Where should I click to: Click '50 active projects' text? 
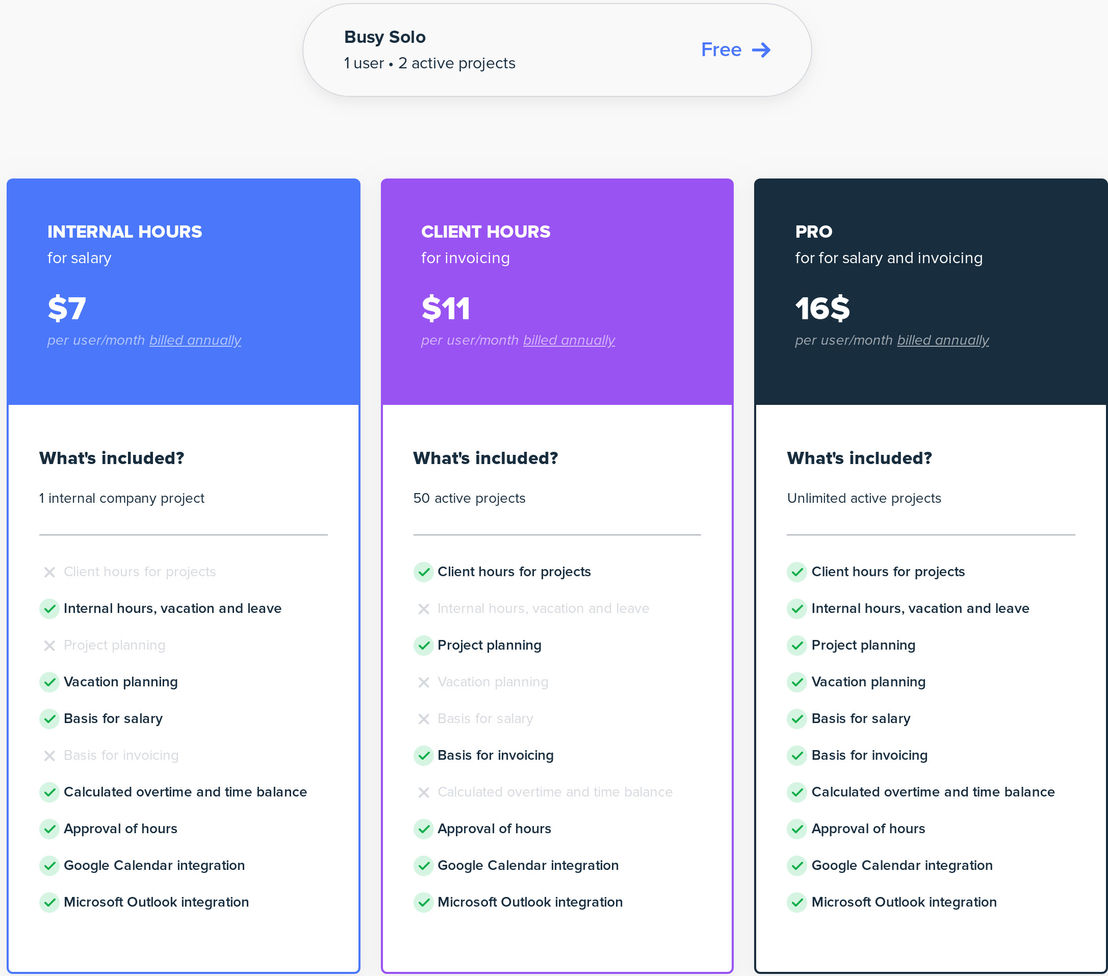469,498
